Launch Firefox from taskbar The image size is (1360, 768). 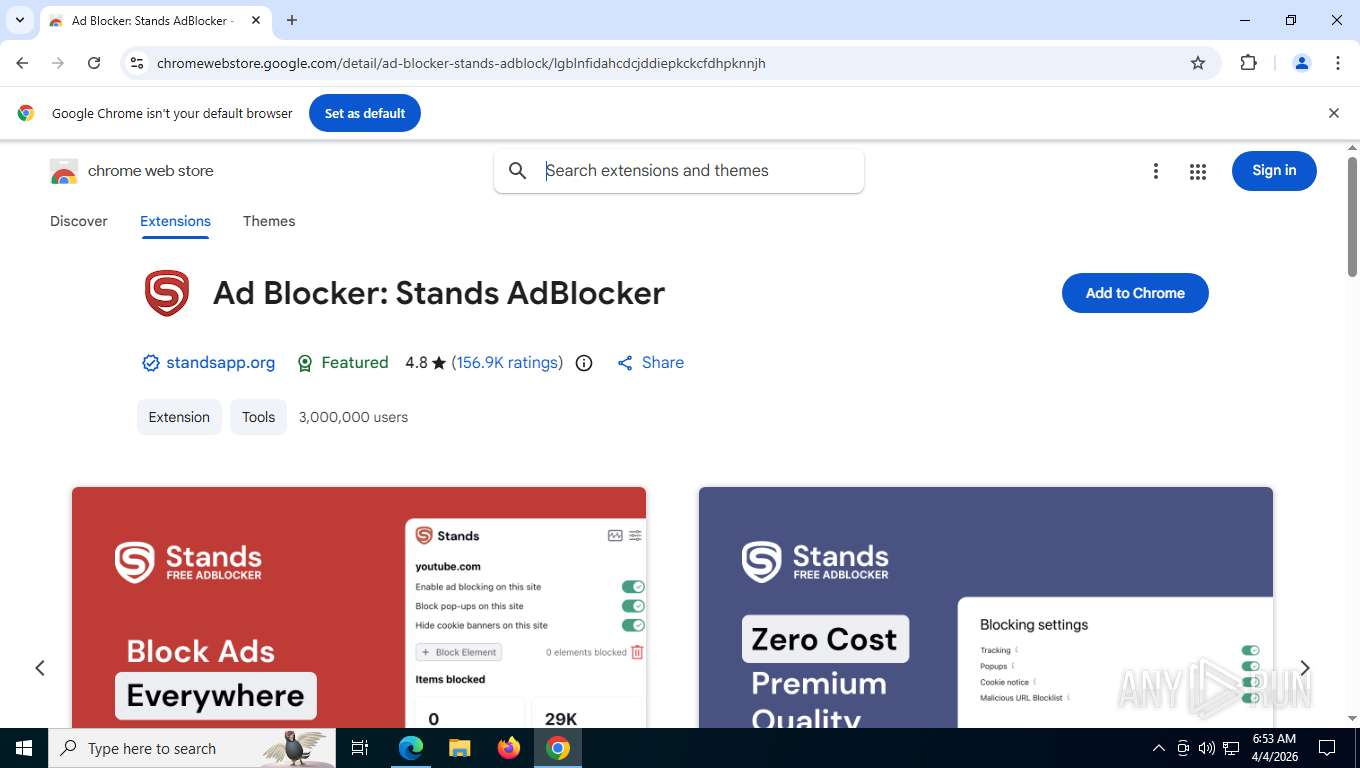point(509,748)
